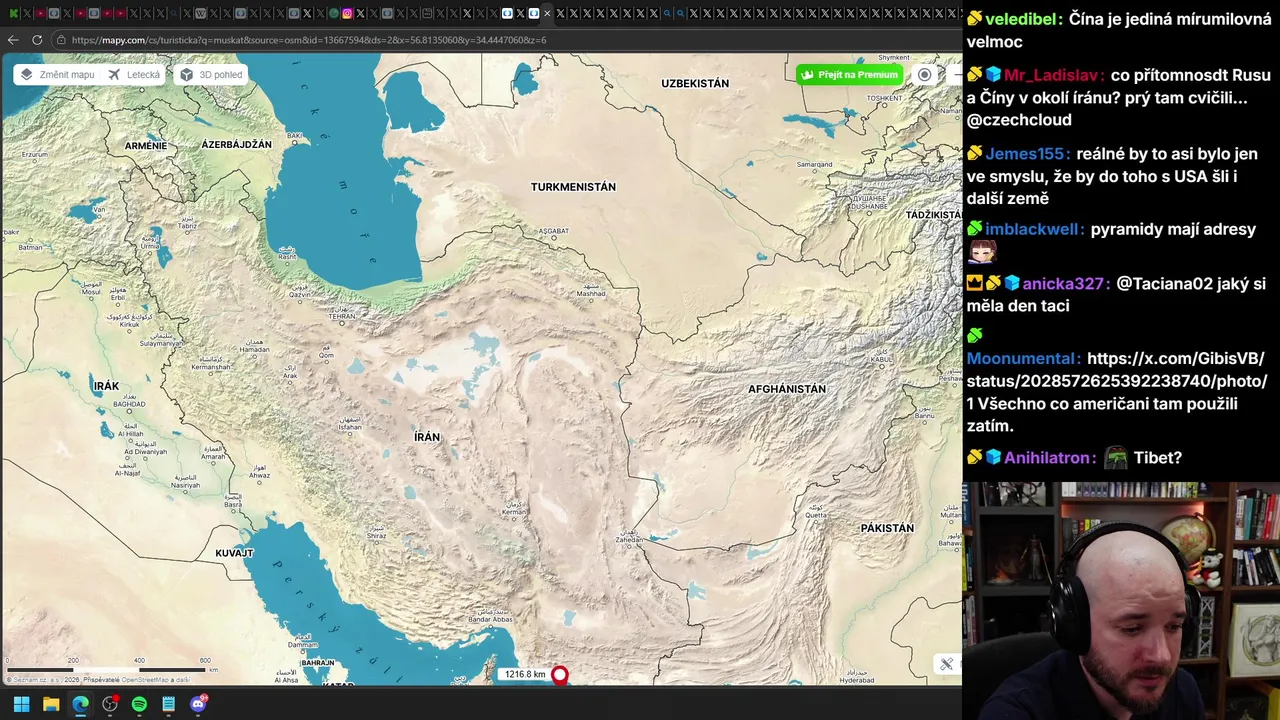Click the Bandar Abbas label
This screenshot has height=720, width=1280.
pos(490,620)
